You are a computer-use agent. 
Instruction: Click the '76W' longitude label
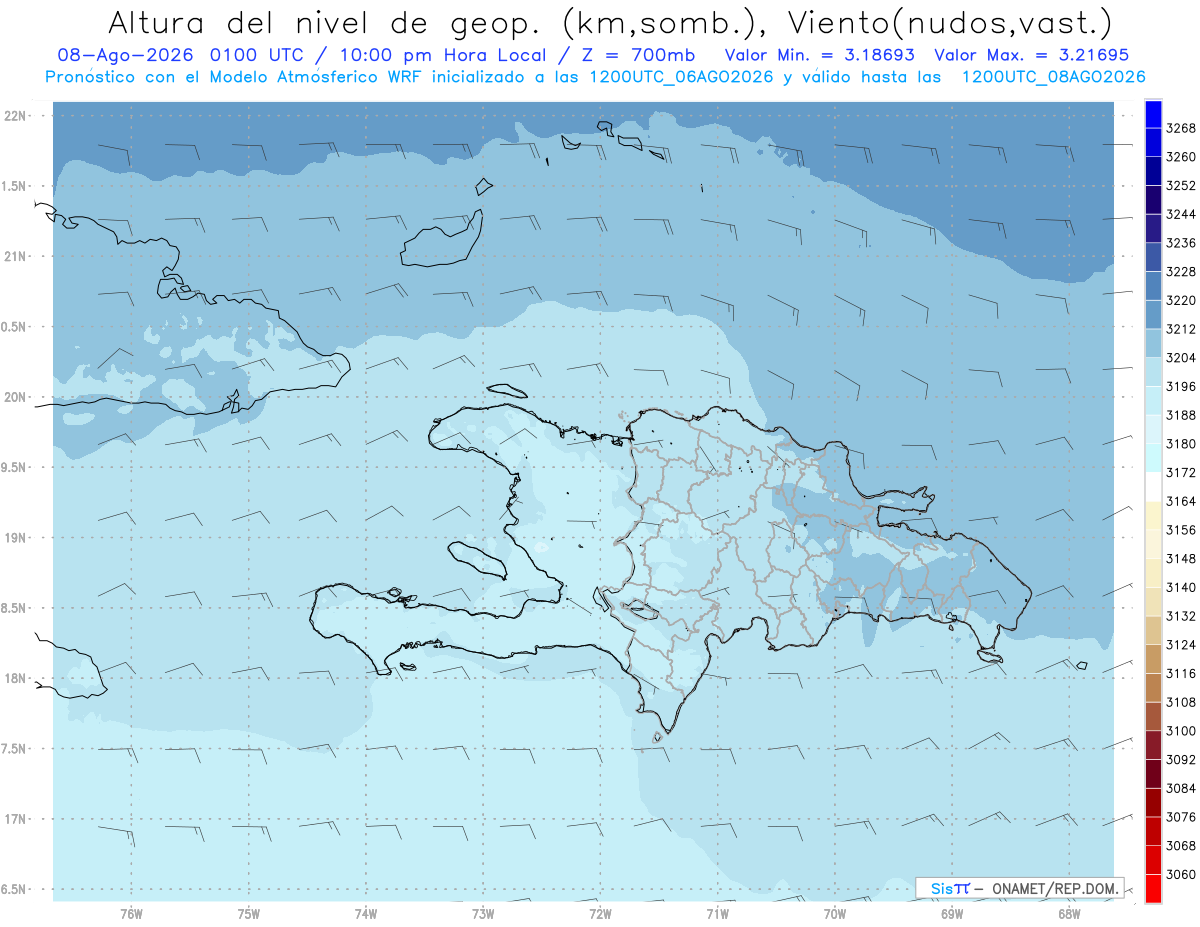[131, 913]
